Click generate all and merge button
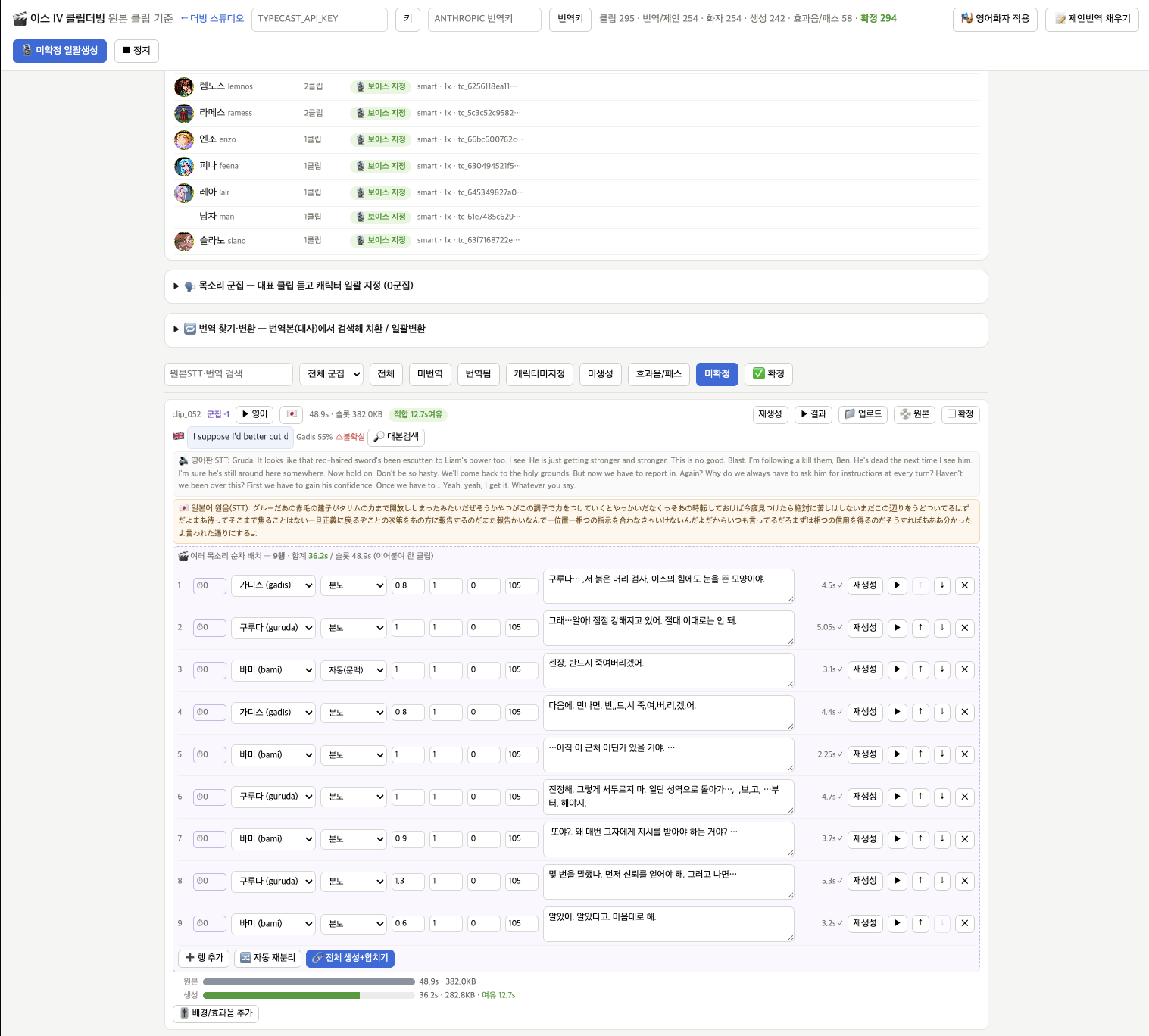This screenshot has height=1036, width=1149. pos(350,958)
